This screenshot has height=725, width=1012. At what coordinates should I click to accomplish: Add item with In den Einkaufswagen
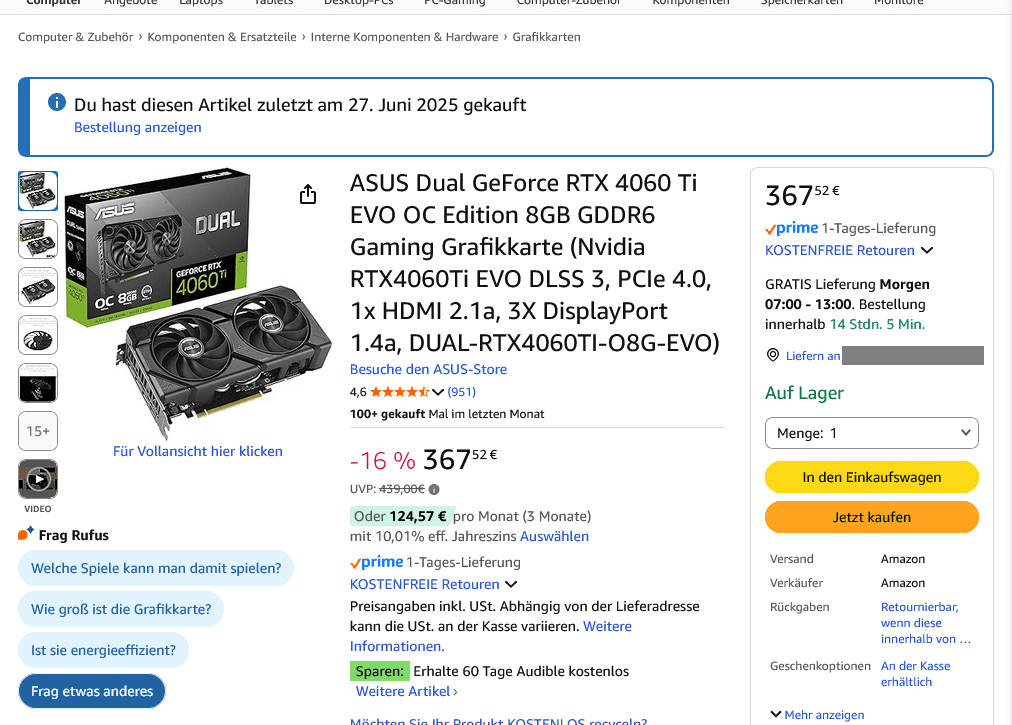871,477
